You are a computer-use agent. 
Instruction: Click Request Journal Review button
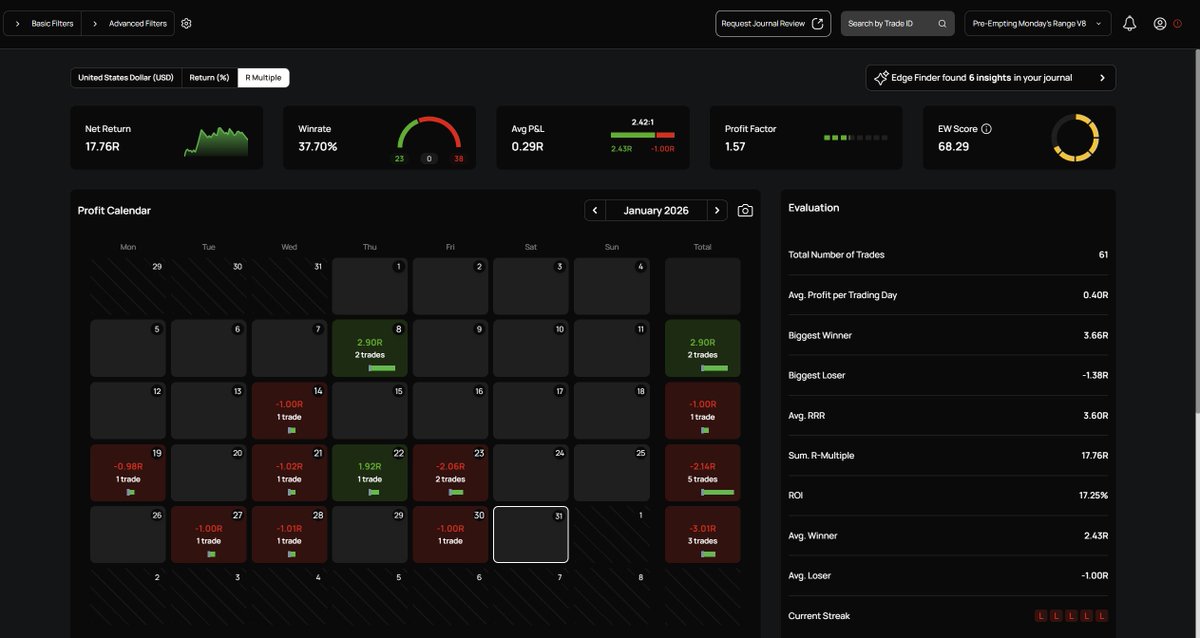[773, 23]
